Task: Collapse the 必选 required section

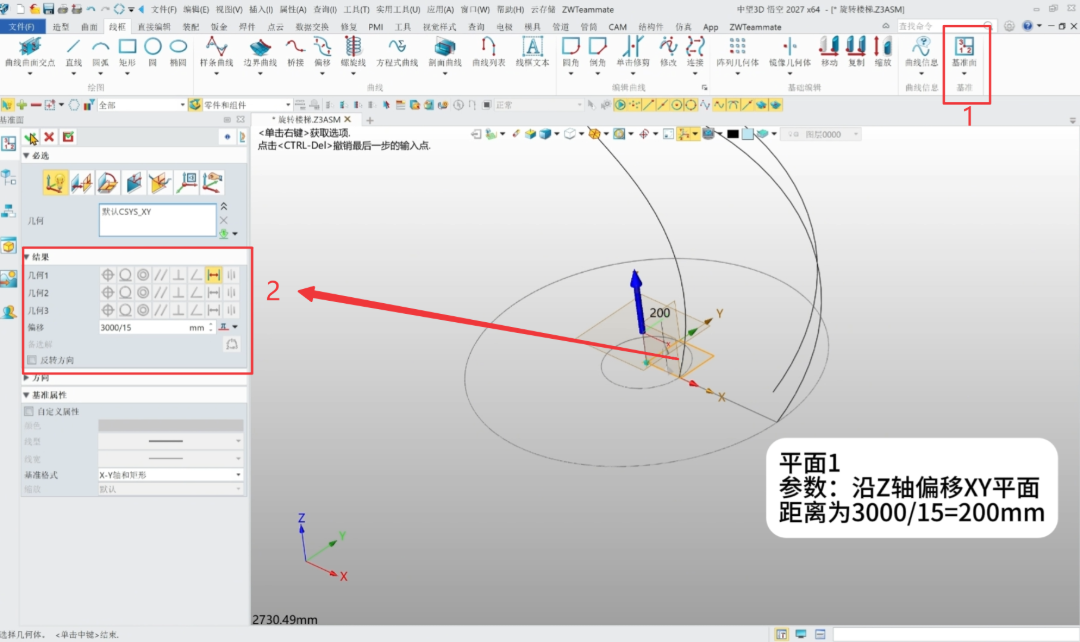Action: click(x=26, y=156)
